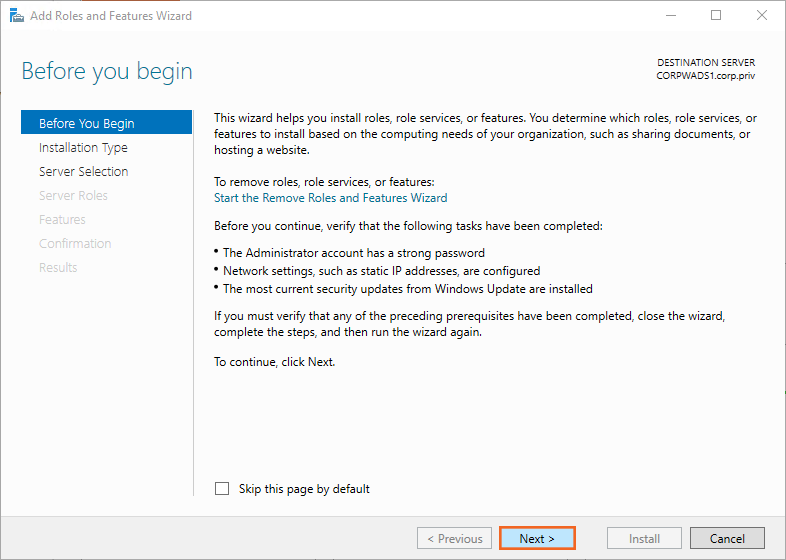Click the Before you begin page heading
The image size is (786, 560).
[x=107, y=72]
